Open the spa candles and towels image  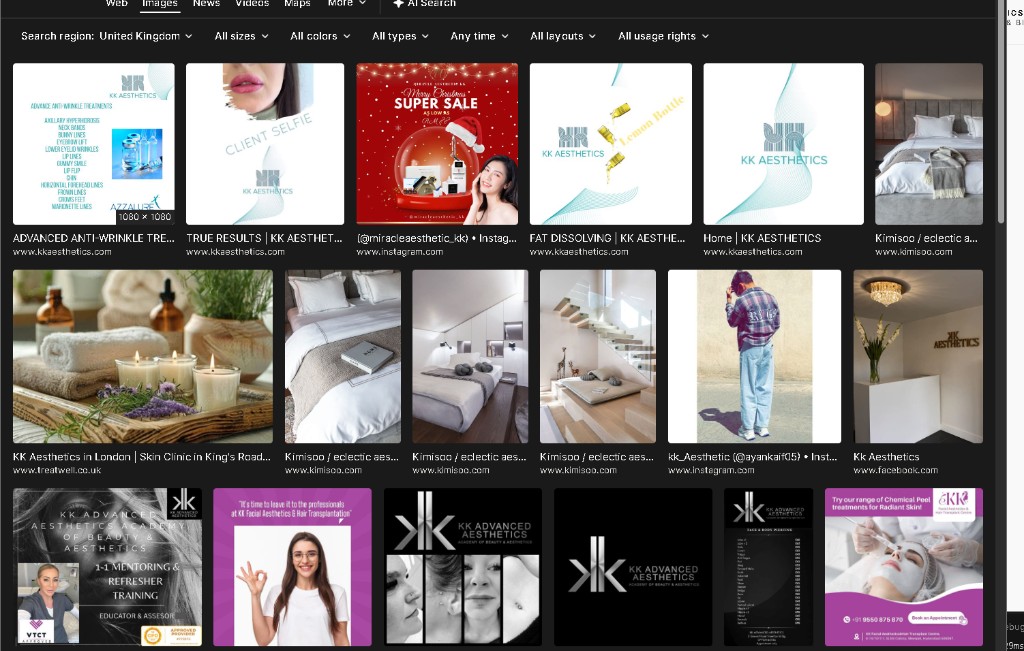[x=143, y=357]
